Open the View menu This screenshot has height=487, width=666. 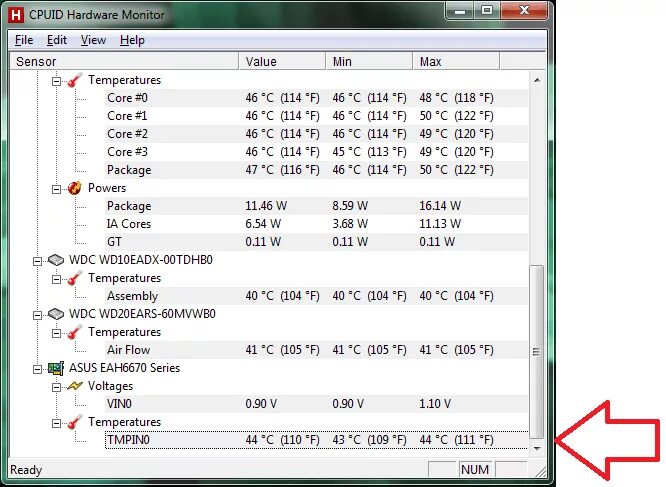pos(93,40)
